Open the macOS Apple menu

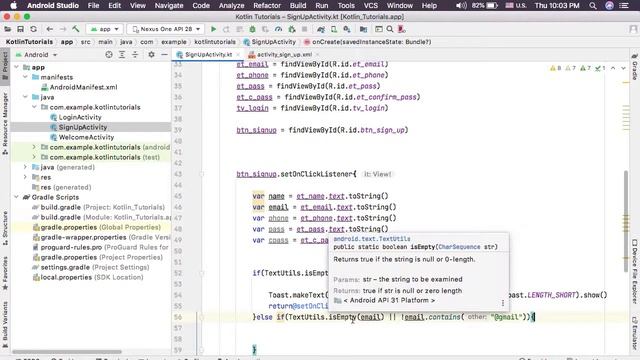tap(13, 6)
